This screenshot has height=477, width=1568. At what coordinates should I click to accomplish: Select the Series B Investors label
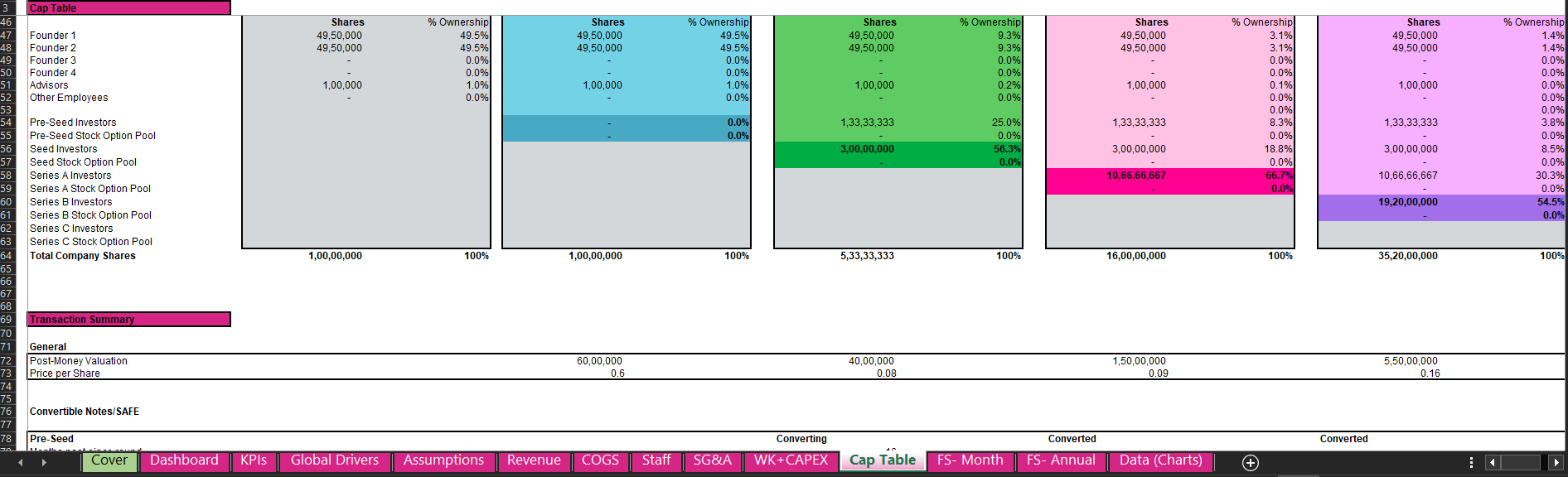(x=71, y=202)
